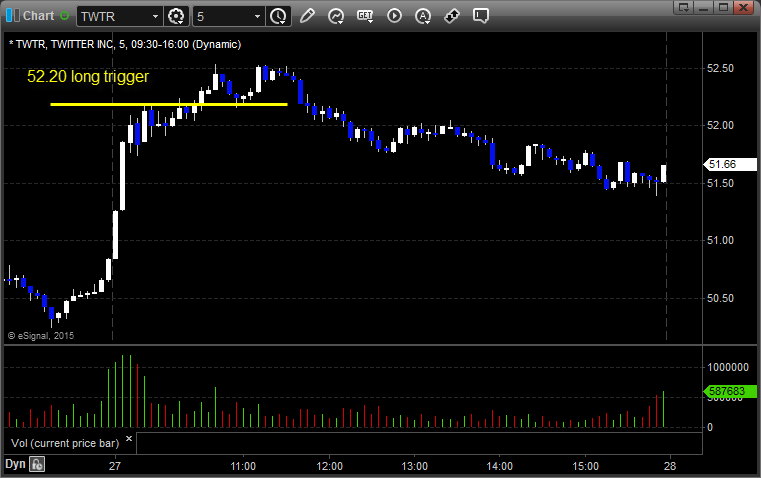
Task: Click the 14:00 time axis label
Action: point(499,466)
